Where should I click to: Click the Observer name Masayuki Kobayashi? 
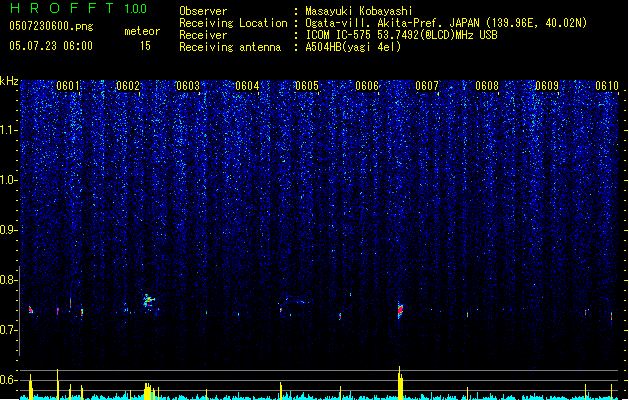click(x=359, y=11)
